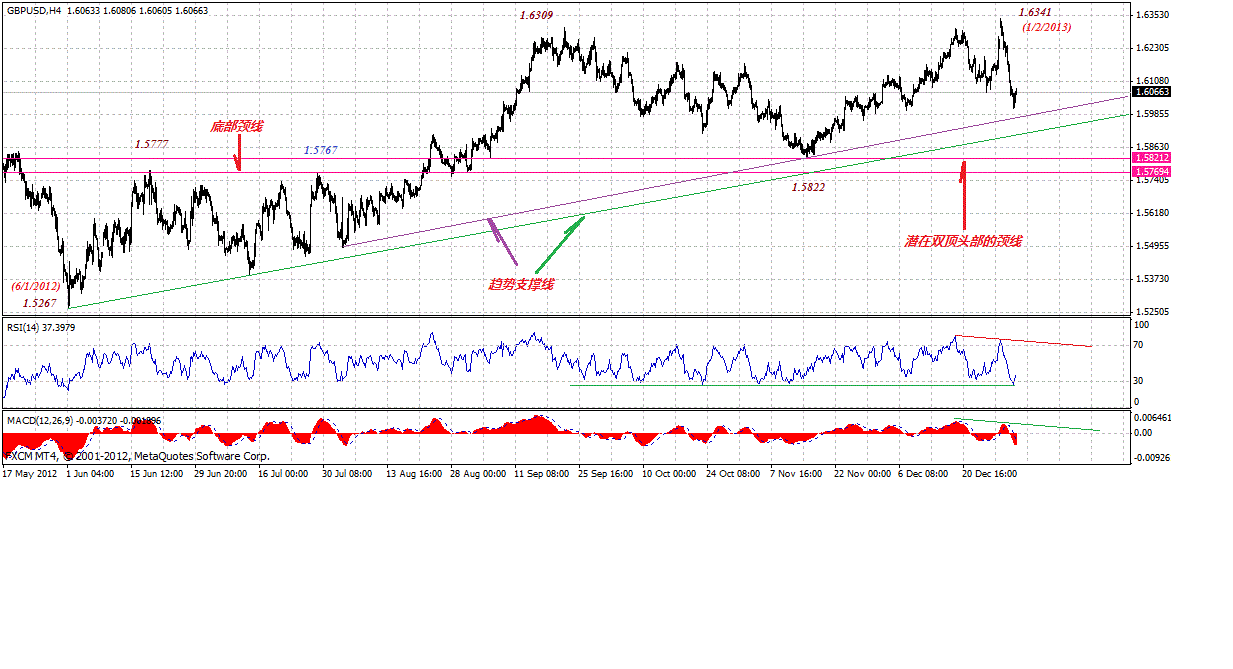Click the 29 Jun 20:00 date label
This screenshot has height=669, width=1233.
(x=220, y=472)
